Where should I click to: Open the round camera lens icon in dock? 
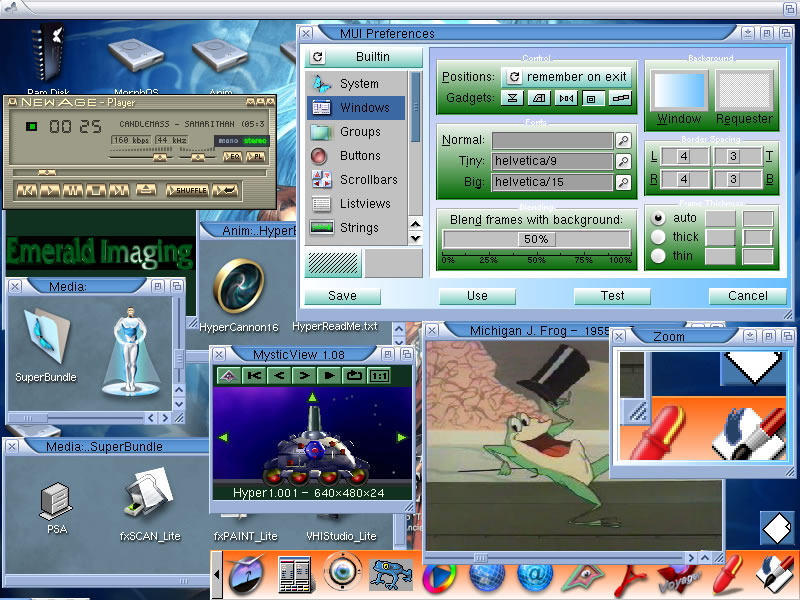coord(342,572)
